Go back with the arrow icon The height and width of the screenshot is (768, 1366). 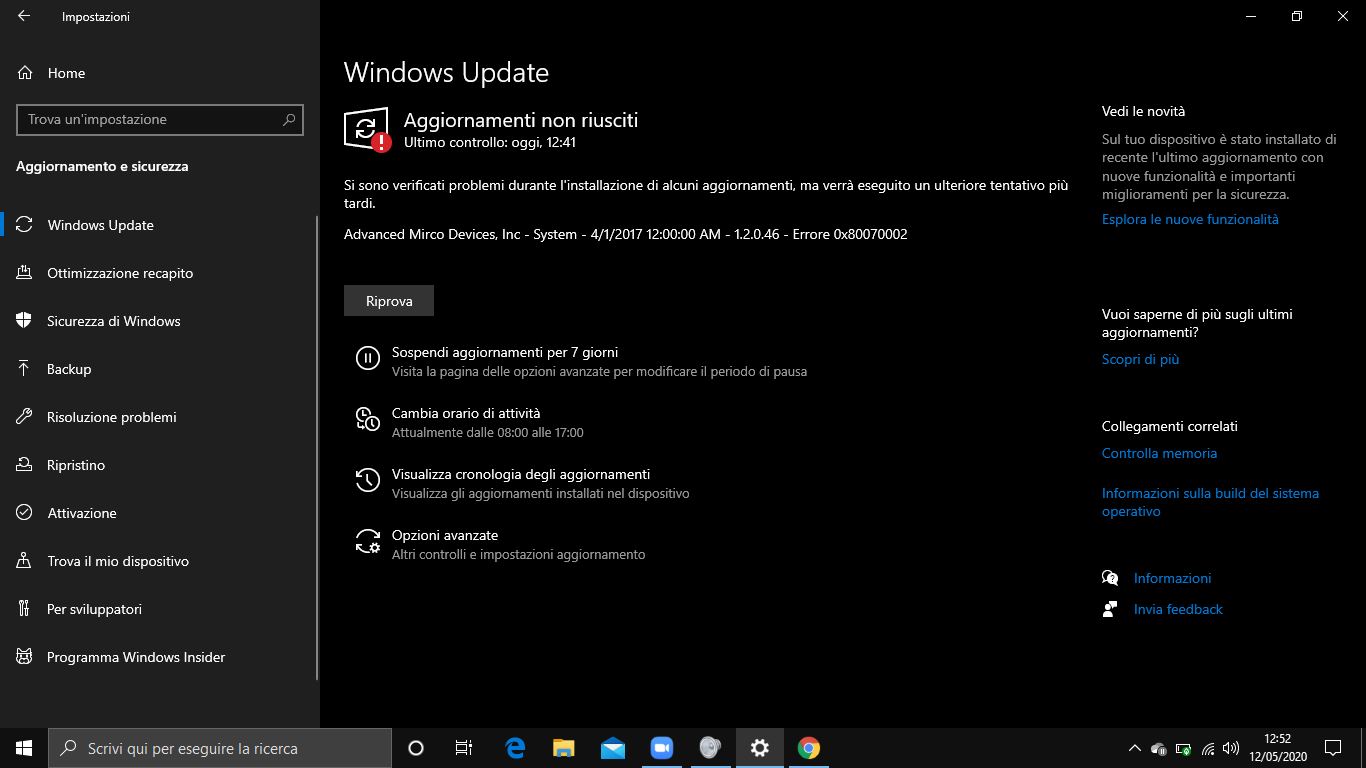[x=24, y=16]
